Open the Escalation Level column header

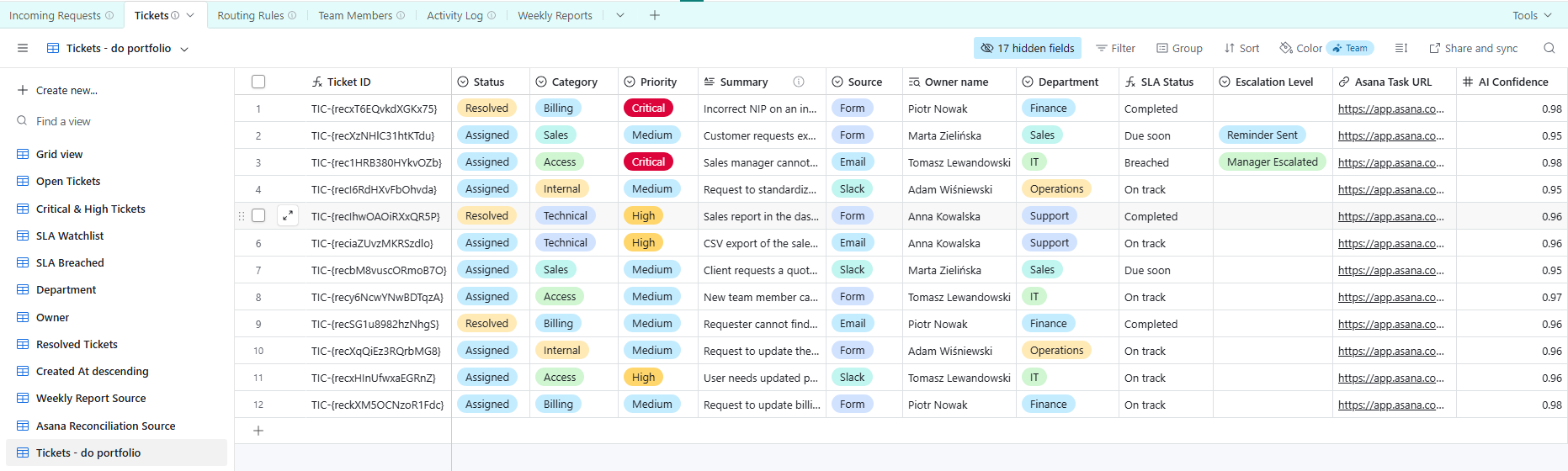pos(1273,82)
